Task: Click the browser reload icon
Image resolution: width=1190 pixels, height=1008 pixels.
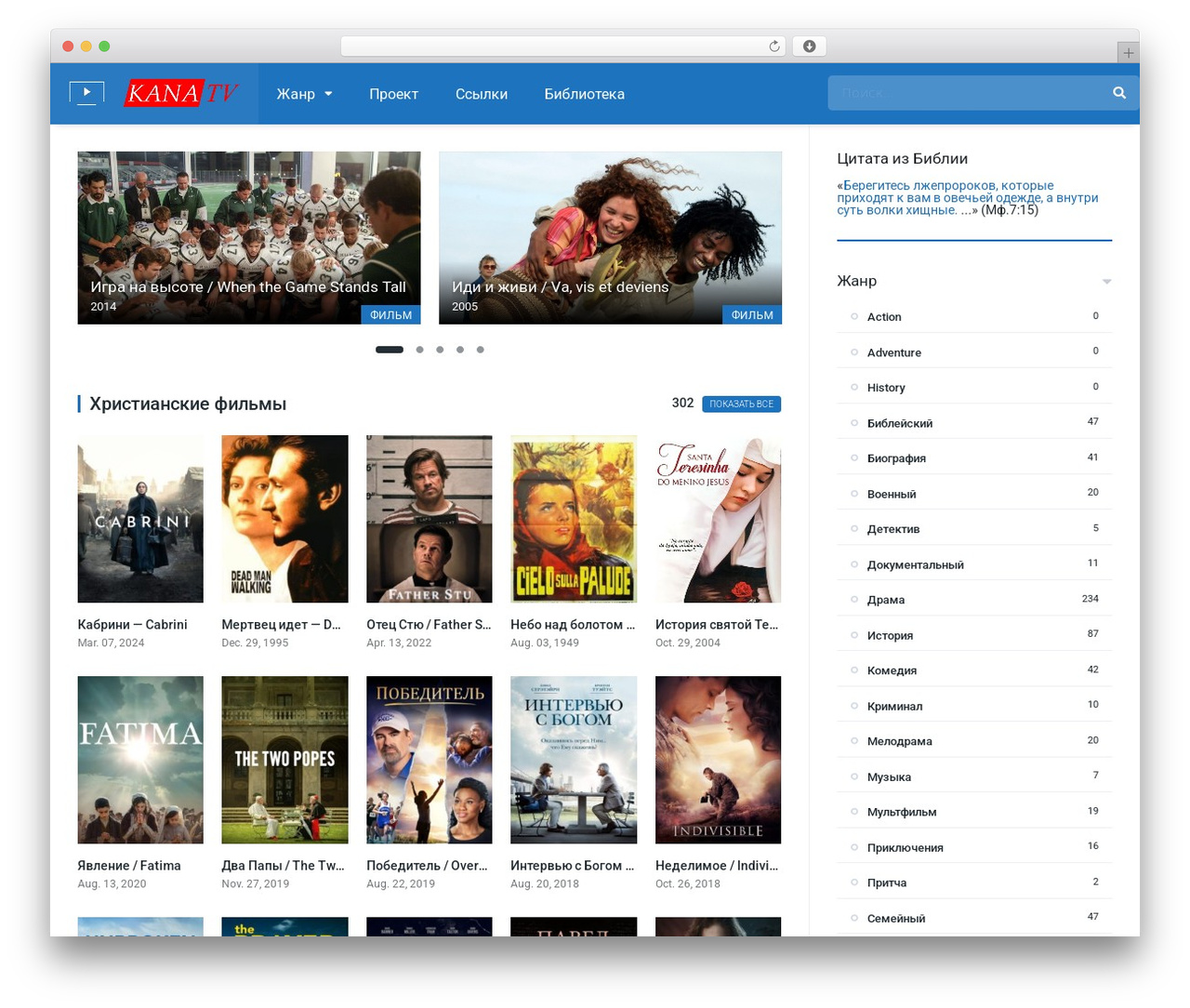Action: (774, 46)
